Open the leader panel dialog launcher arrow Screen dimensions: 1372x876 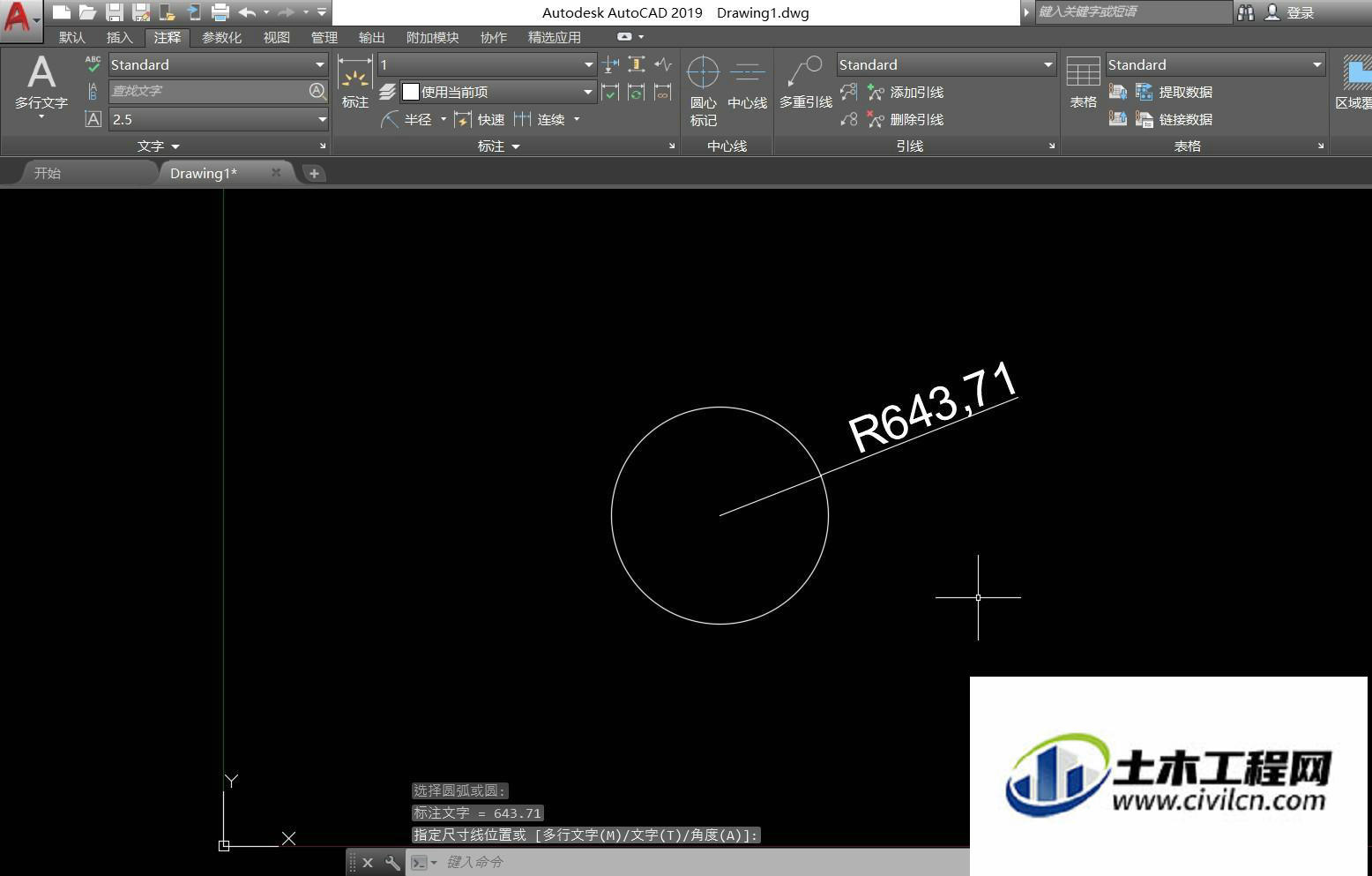click(1052, 146)
